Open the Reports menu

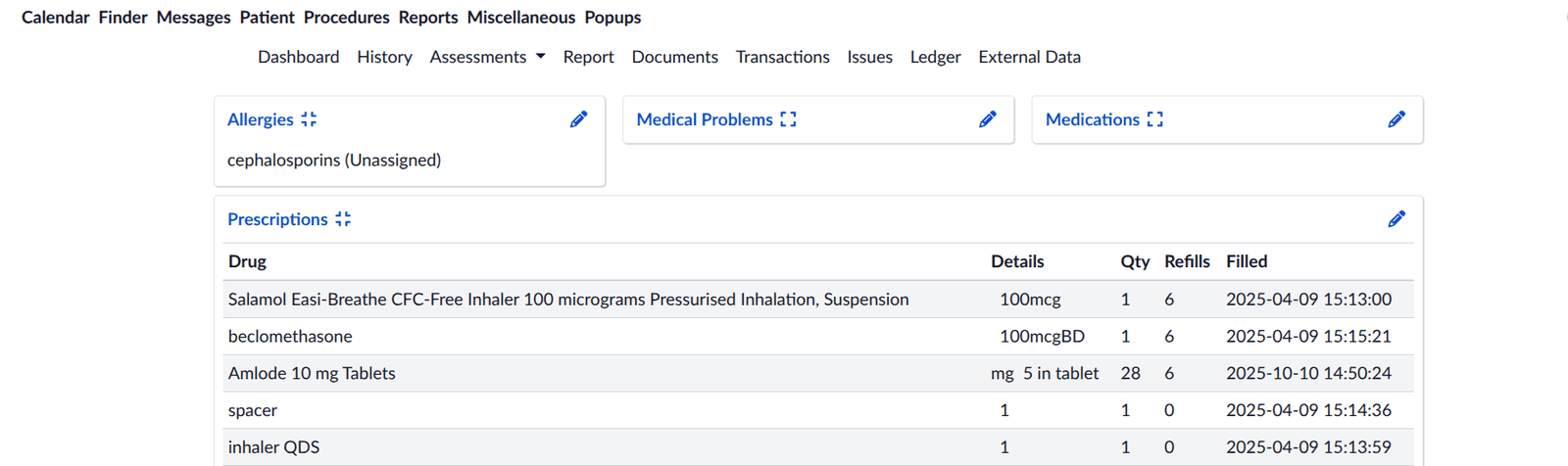(428, 18)
